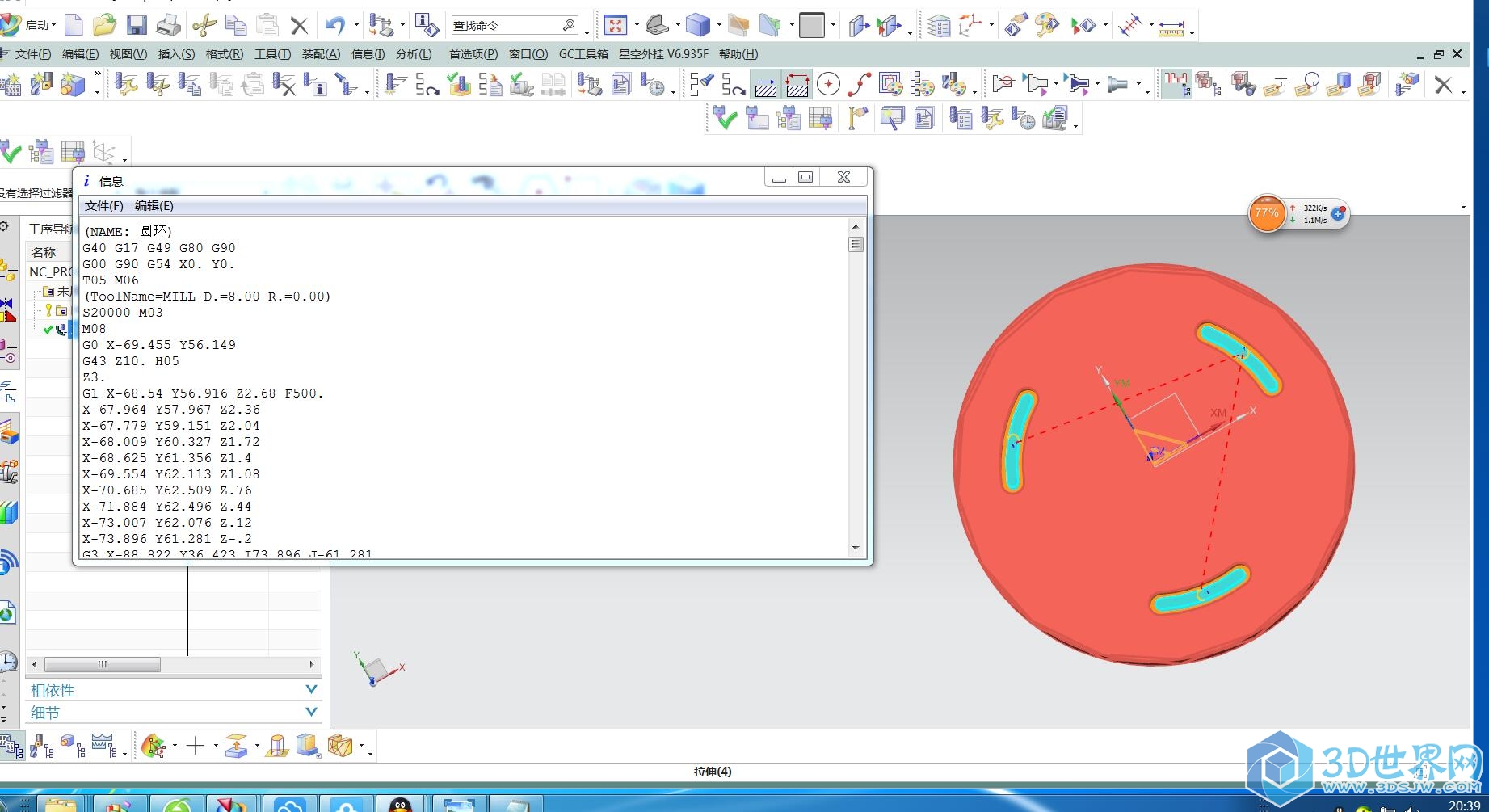Open the Undo history dropdown arrow
1489x812 pixels.
[355, 26]
